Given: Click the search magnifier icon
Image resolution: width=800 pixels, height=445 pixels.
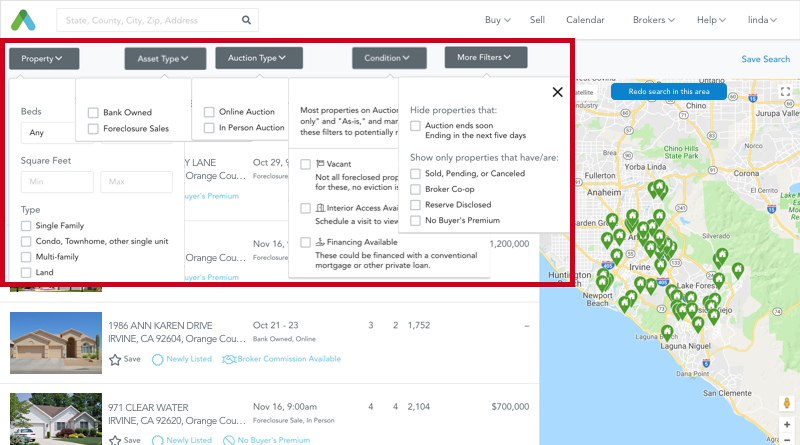Looking at the screenshot, I should click(246, 20).
